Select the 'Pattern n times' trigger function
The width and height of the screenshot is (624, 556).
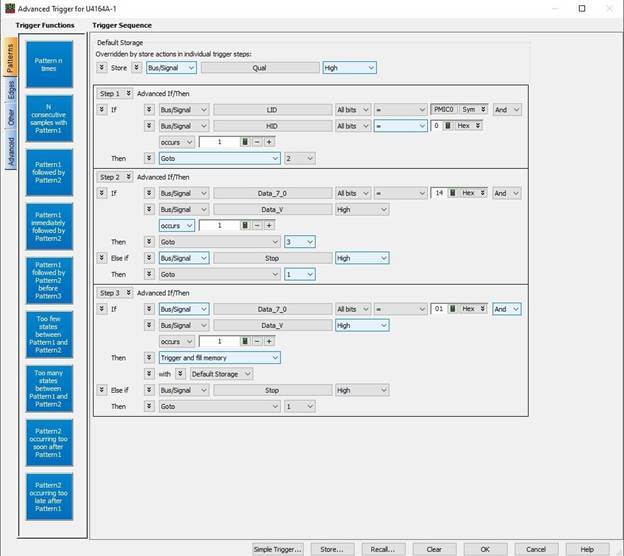(49, 64)
